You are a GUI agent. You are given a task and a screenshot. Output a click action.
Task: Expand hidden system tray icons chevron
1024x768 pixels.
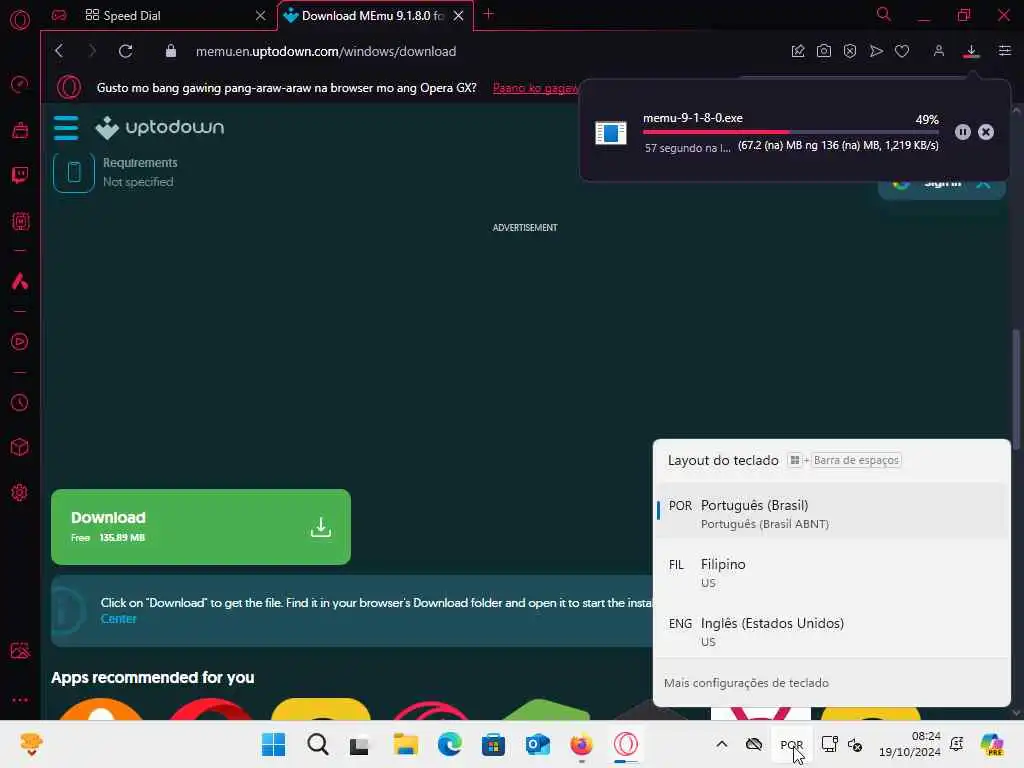[x=722, y=744]
